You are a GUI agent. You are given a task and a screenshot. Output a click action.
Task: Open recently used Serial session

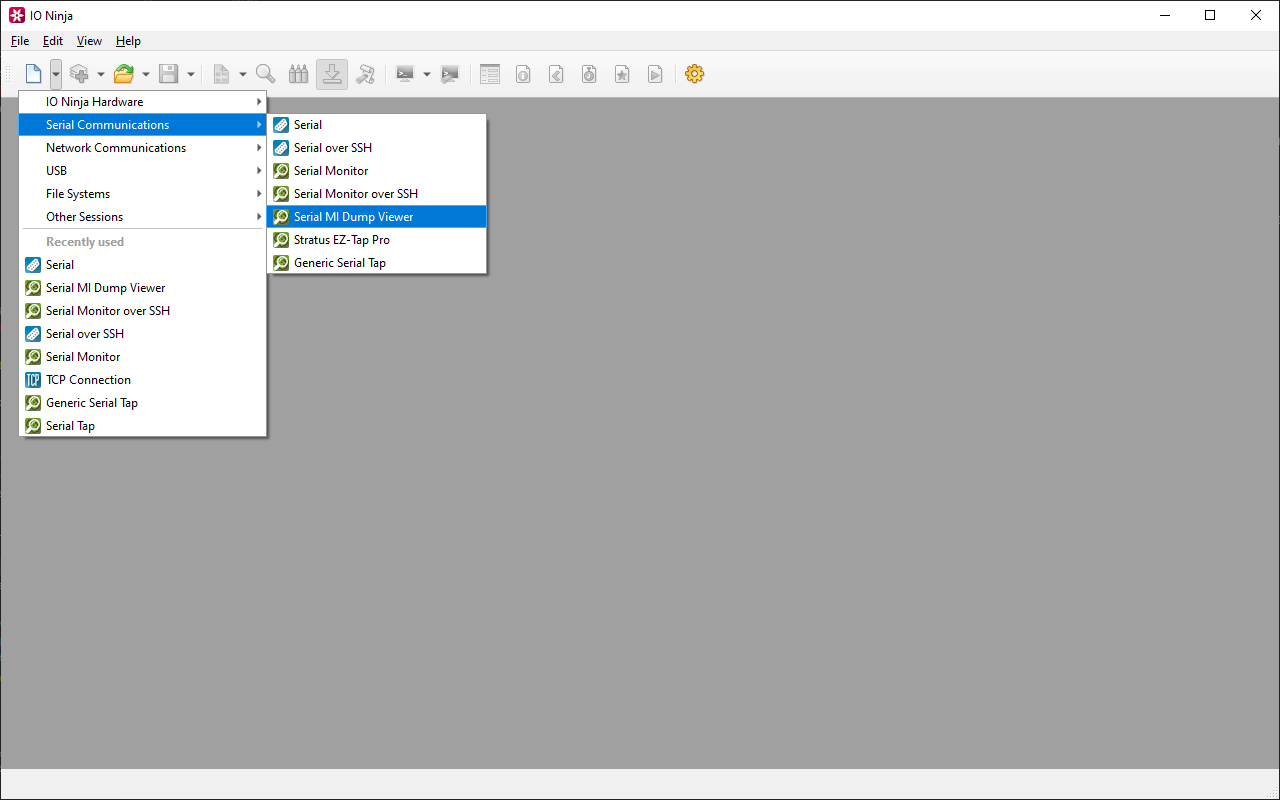click(143, 265)
